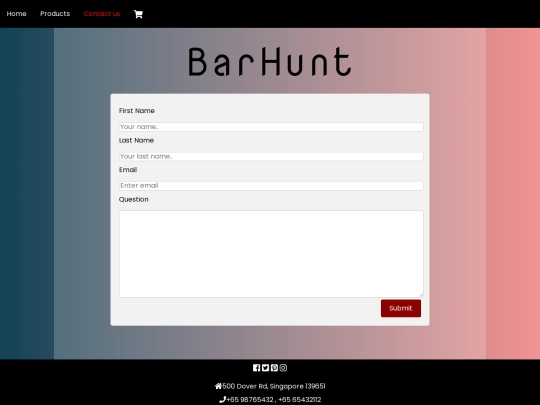Open the Instagram social icon
The height and width of the screenshot is (405, 540).
pos(283,368)
